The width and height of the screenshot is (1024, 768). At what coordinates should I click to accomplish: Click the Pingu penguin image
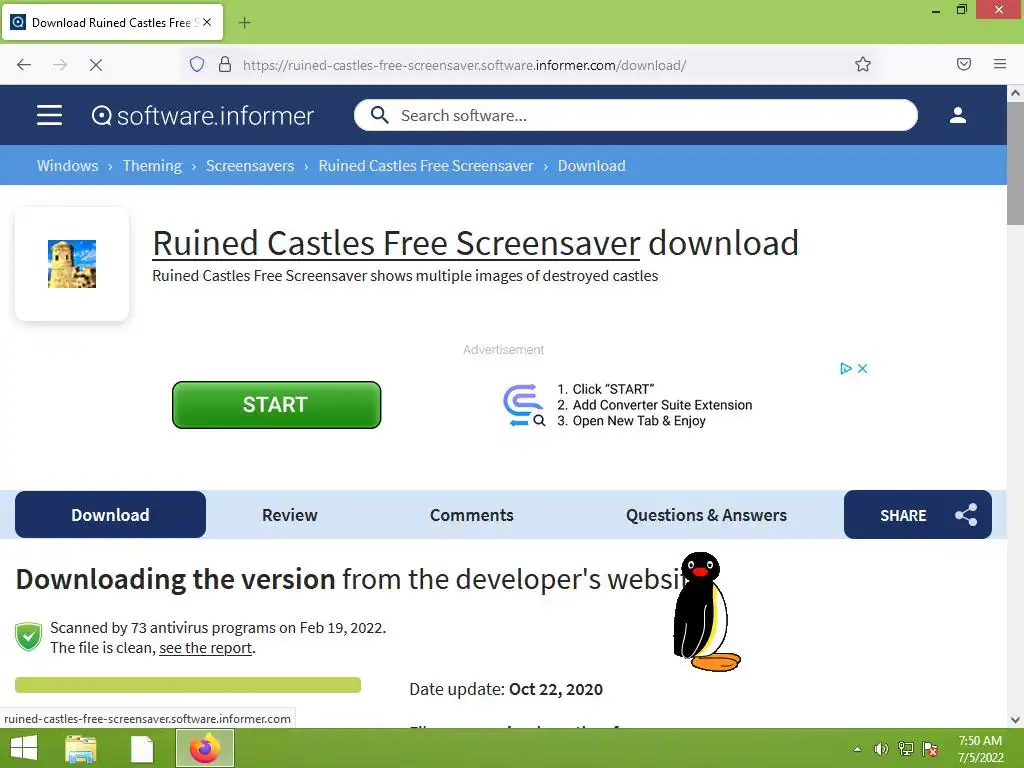click(x=705, y=612)
